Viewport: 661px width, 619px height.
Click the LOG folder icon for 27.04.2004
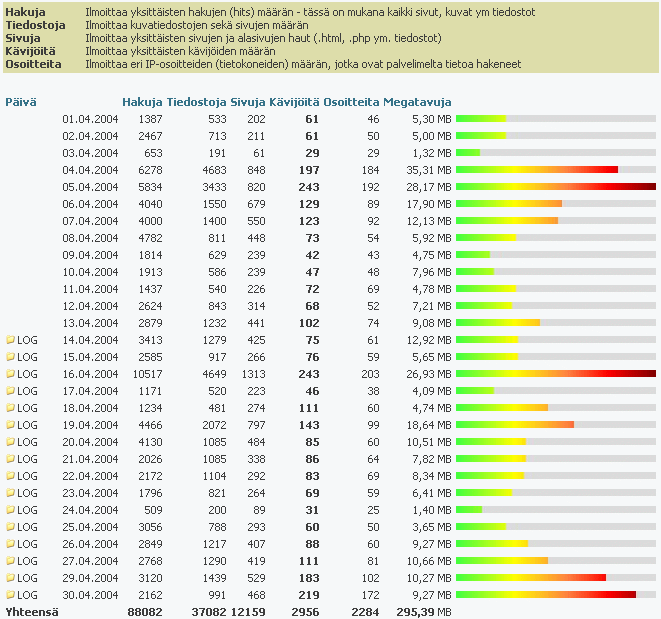11,561
